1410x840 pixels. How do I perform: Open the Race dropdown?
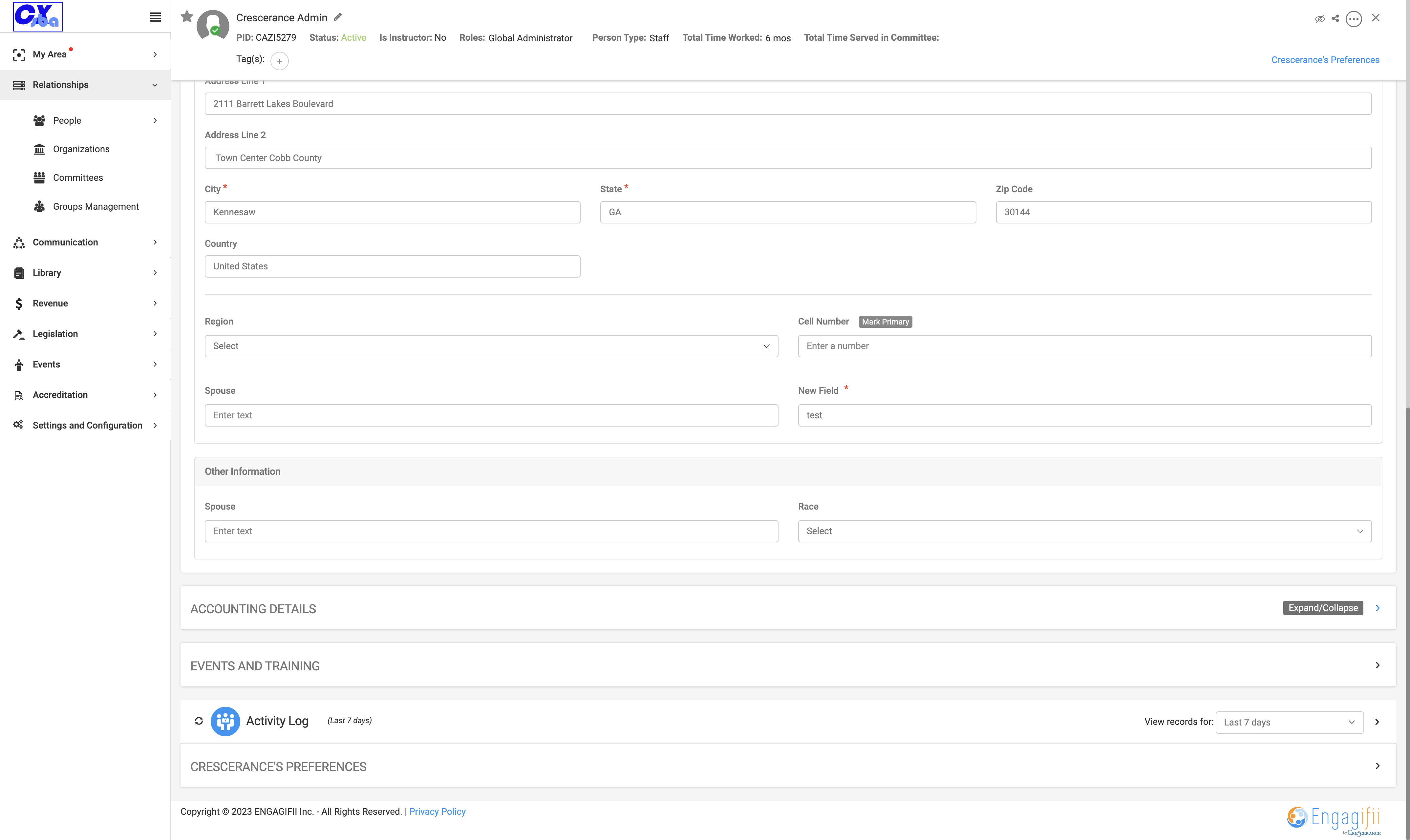(x=1084, y=531)
